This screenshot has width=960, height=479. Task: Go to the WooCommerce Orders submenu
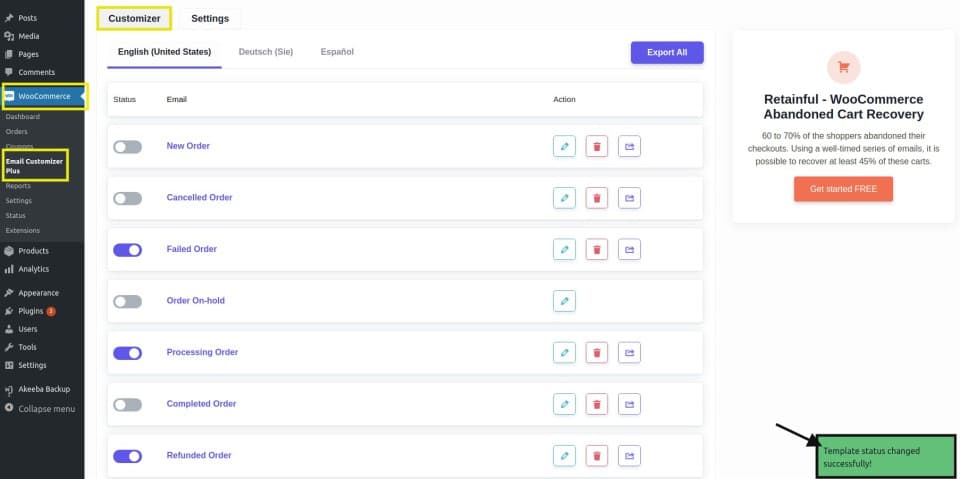point(17,132)
